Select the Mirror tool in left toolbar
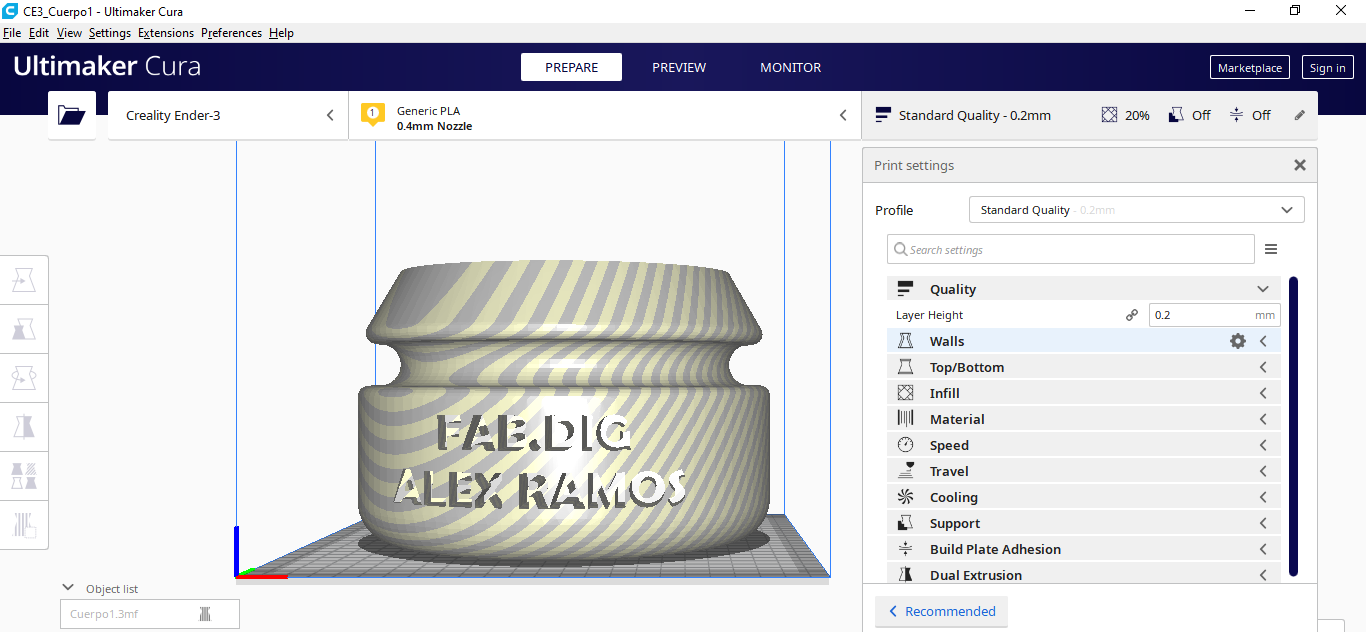The image size is (1366, 632). [x=24, y=427]
